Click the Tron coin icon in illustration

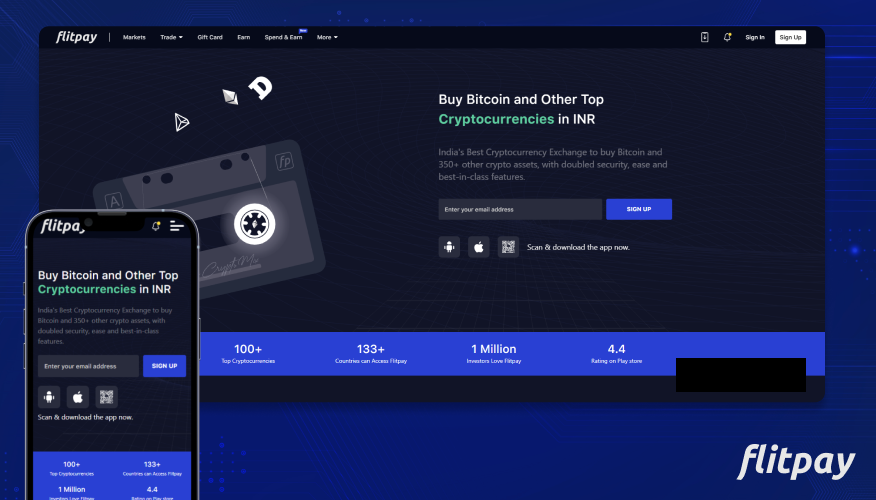pyautogui.click(x=182, y=122)
